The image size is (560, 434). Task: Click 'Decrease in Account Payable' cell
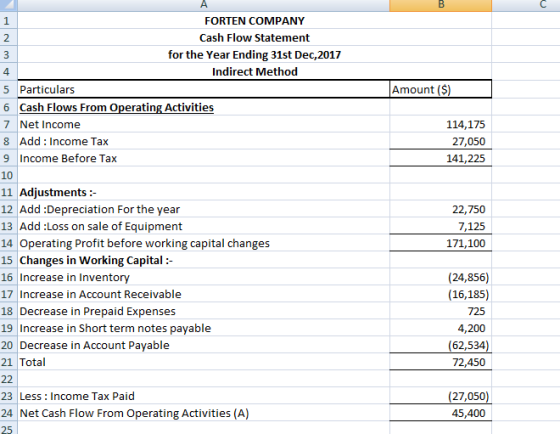point(204,345)
